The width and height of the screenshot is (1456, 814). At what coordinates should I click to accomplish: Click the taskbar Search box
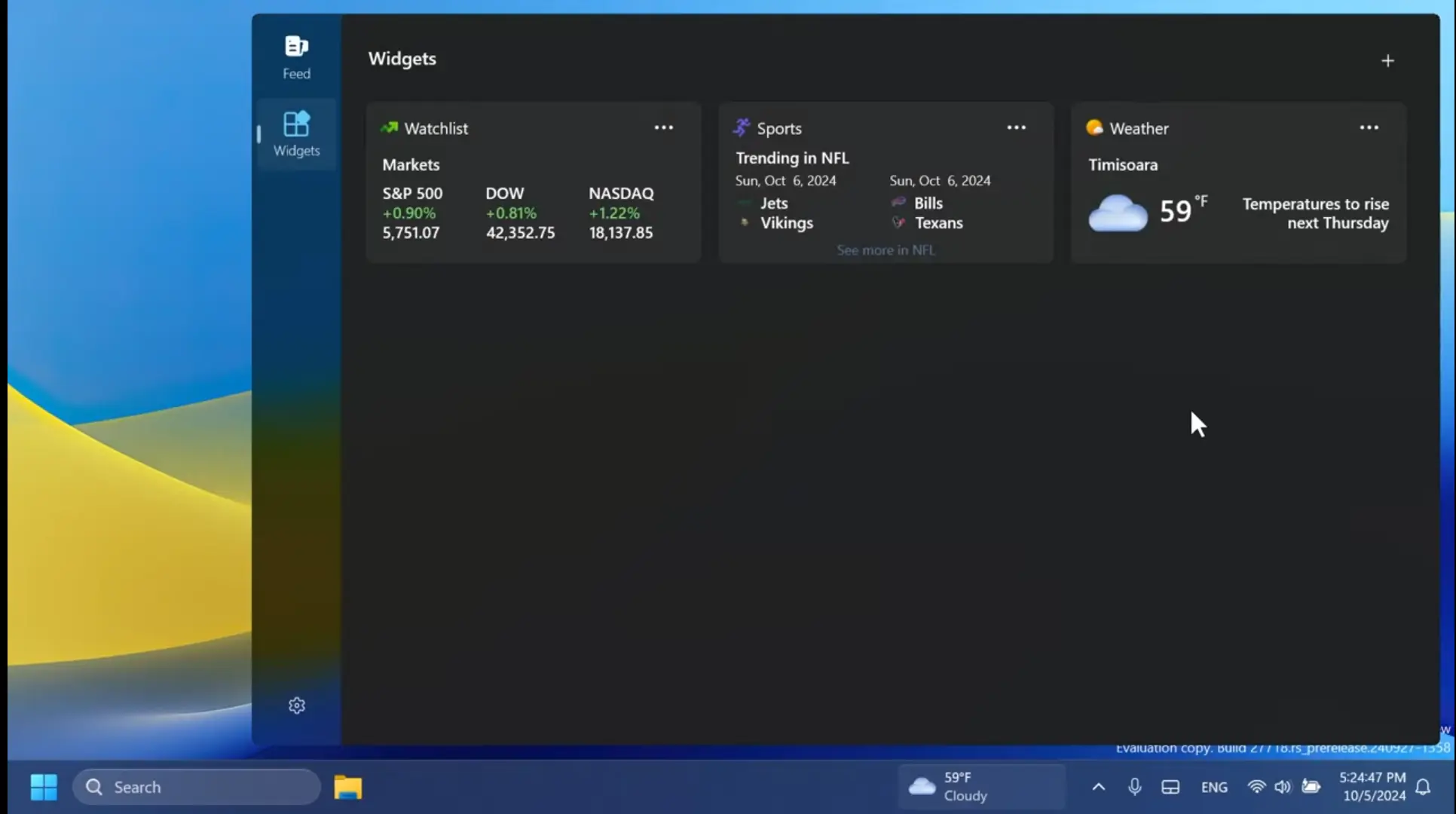[197, 787]
